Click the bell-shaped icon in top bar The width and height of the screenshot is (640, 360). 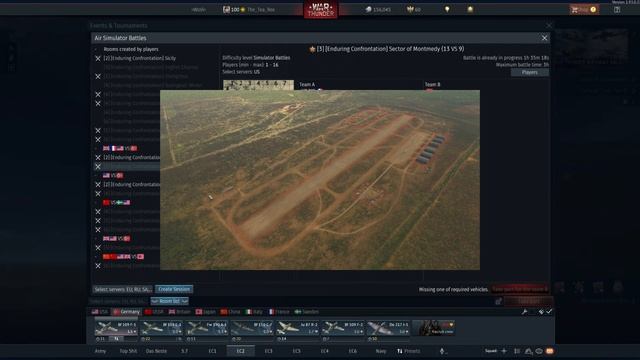click(x=470, y=9)
